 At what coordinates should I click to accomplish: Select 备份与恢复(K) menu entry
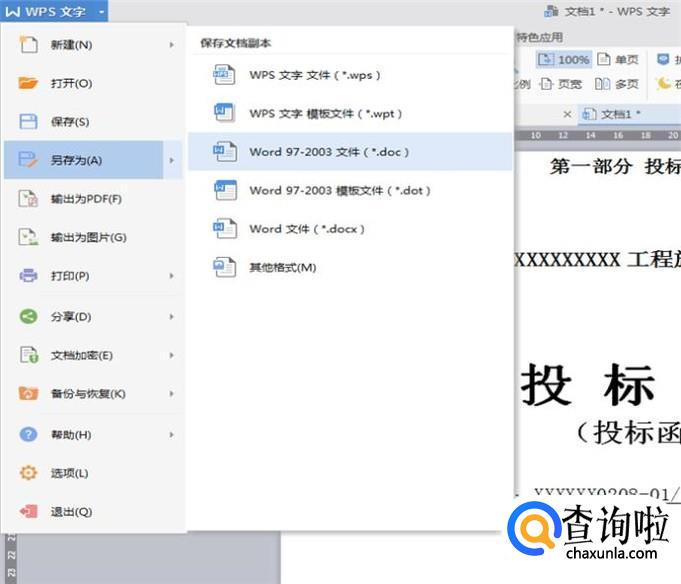click(x=93, y=394)
